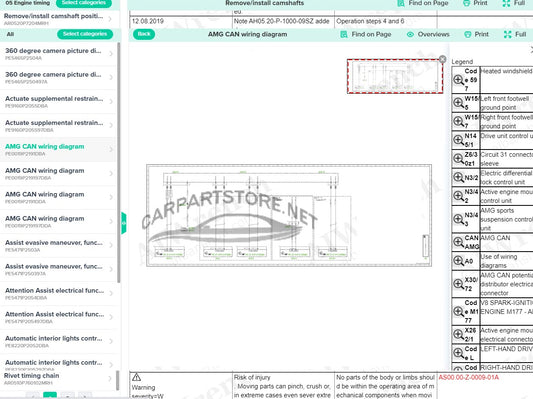The width and height of the screenshot is (533, 399).
Task: Open Attention Assist PE5479P205497DBA item
Action: click(58, 317)
